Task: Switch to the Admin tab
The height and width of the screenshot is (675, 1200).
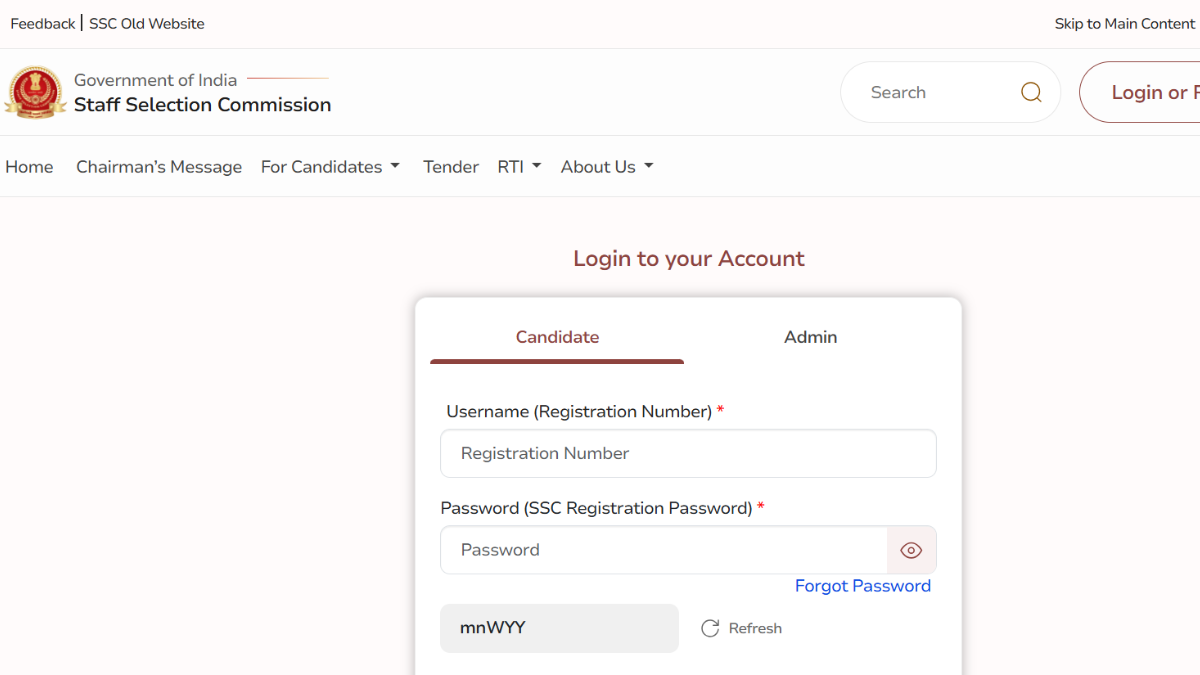Action: click(x=810, y=337)
